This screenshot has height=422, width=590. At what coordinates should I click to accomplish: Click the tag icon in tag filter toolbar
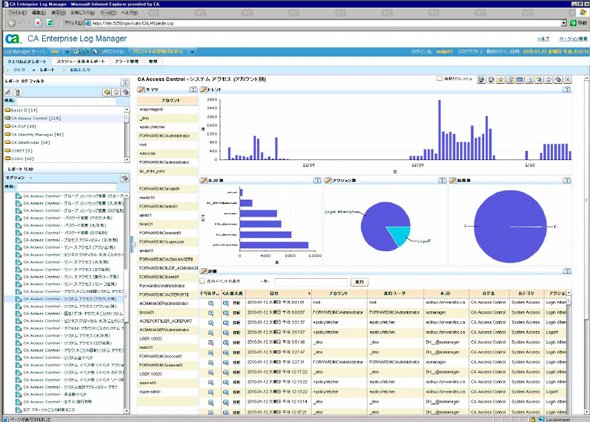tap(125, 92)
